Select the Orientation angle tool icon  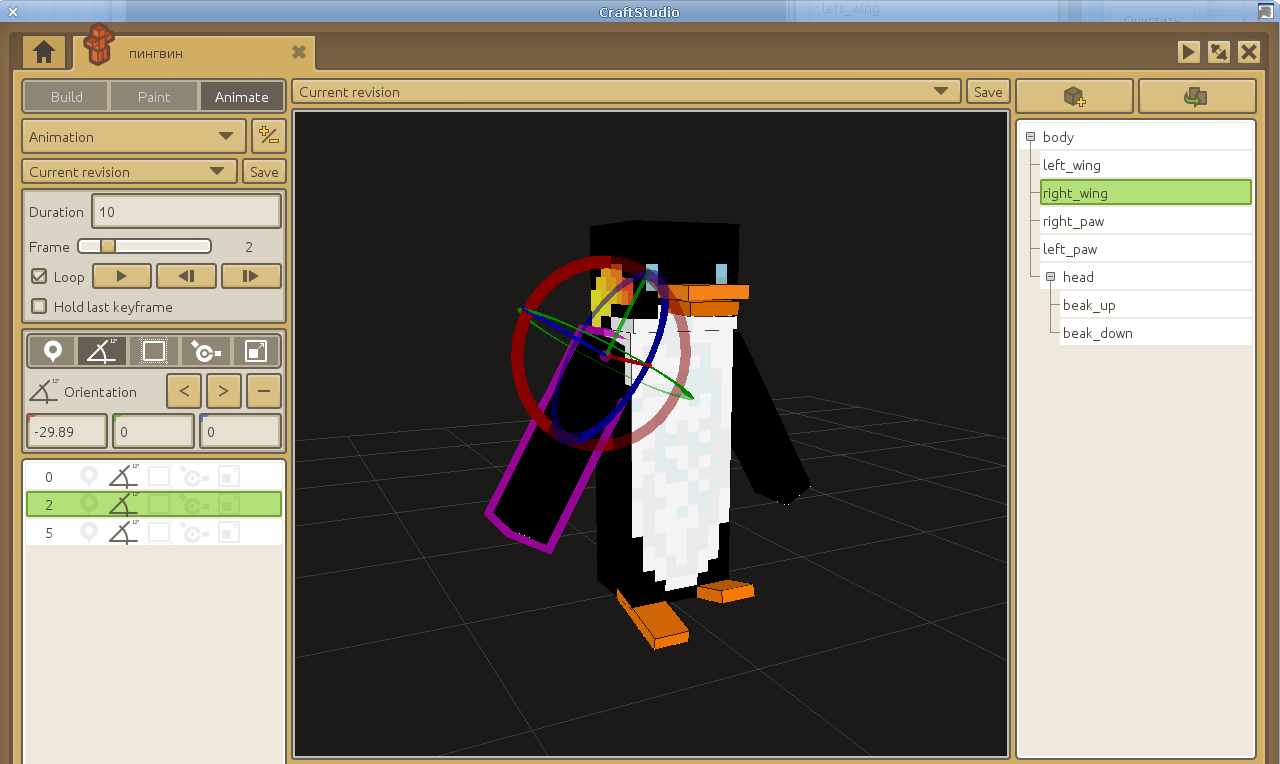tap(102, 351)
